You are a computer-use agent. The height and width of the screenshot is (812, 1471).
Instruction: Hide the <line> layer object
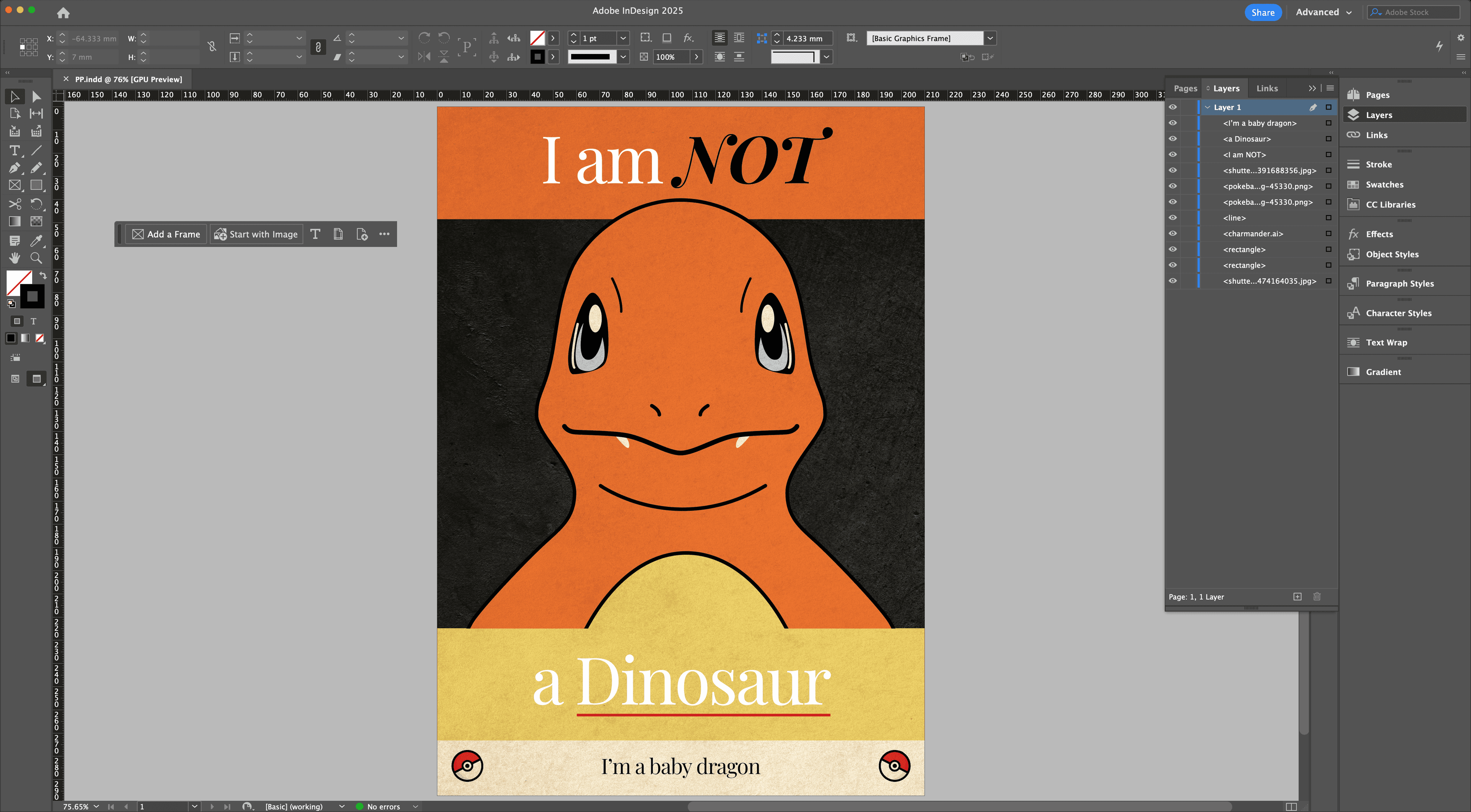[1172, 217]
